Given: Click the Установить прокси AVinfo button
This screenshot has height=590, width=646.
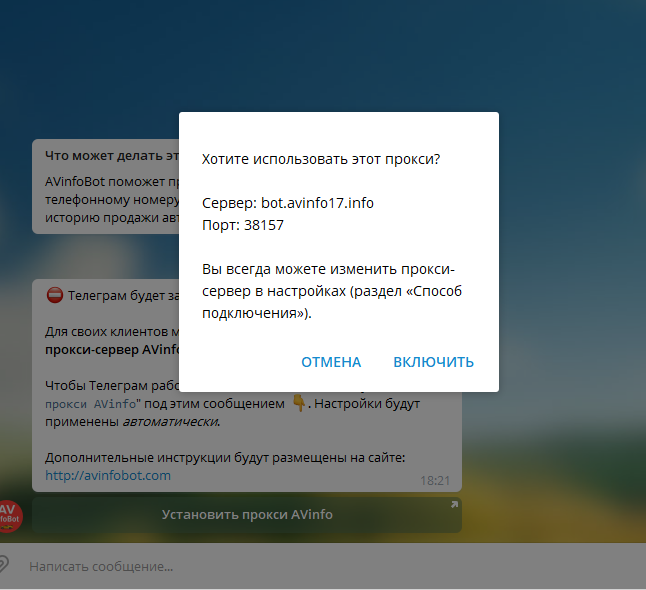Looking at the screenshot, I should [x=247, y=515].
